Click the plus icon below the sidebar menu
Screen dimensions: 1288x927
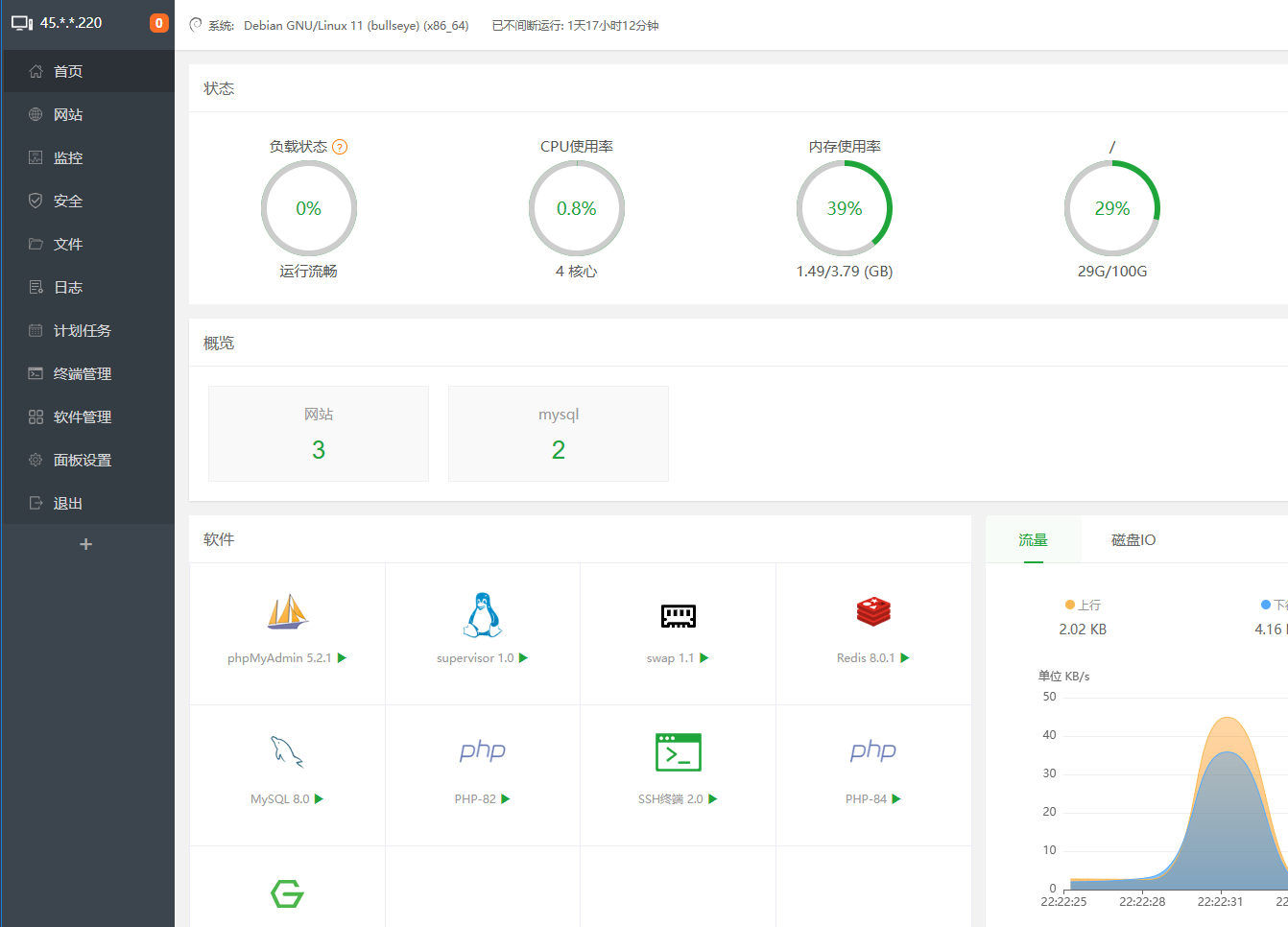point(85,544)
